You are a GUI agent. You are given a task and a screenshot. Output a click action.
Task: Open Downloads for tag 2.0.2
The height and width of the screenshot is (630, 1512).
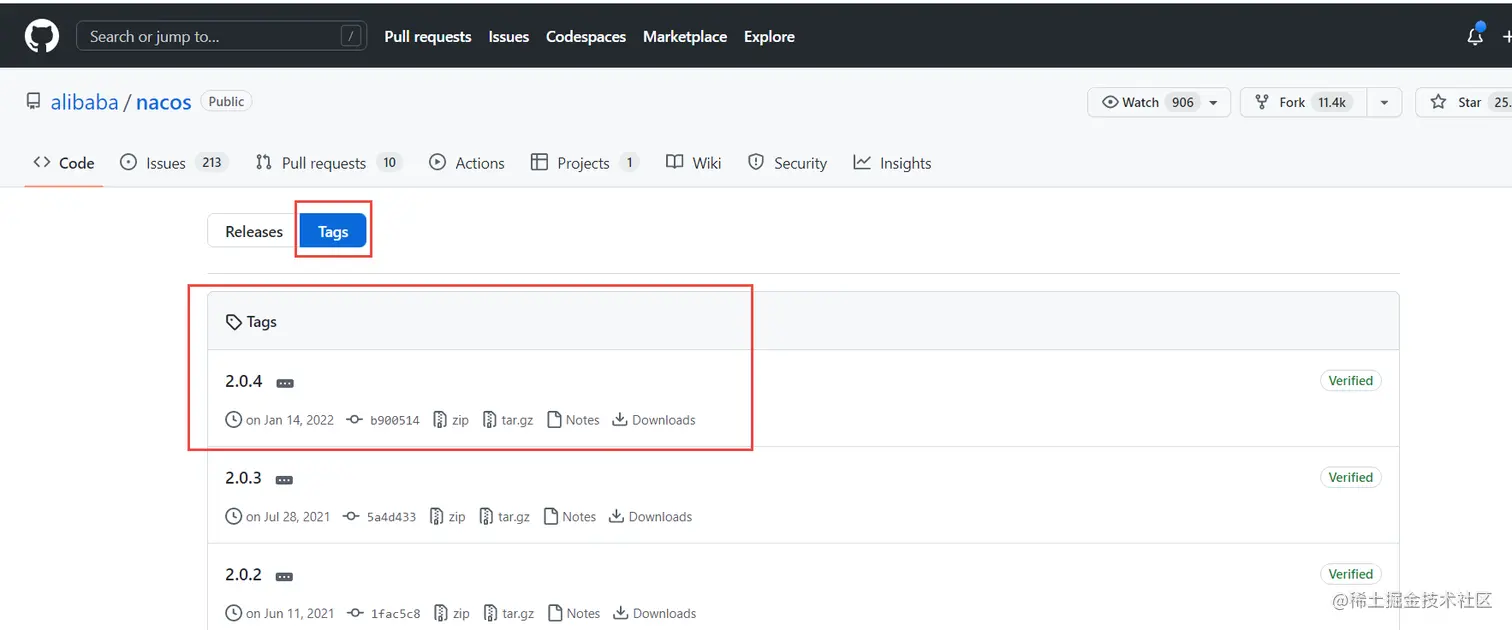point(654,614)
